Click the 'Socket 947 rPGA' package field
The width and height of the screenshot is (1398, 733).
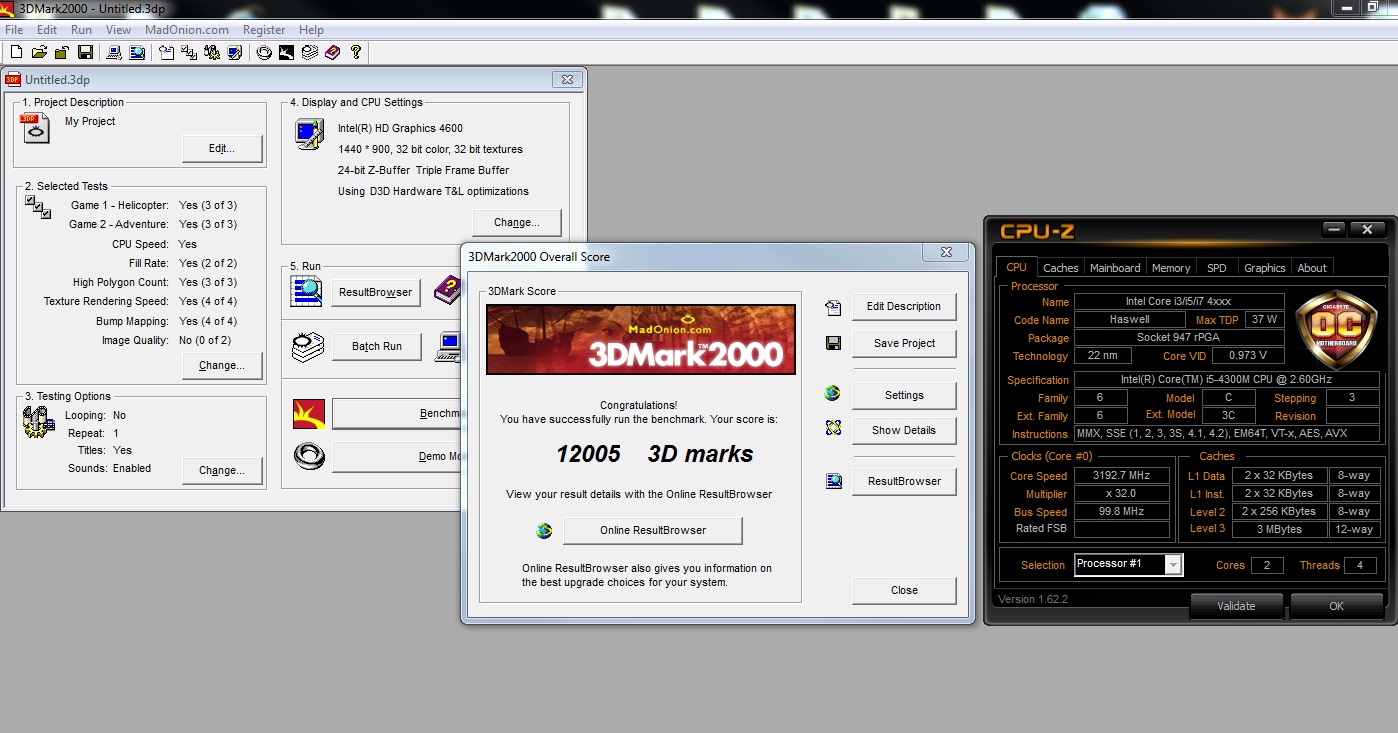(1179, 338)
